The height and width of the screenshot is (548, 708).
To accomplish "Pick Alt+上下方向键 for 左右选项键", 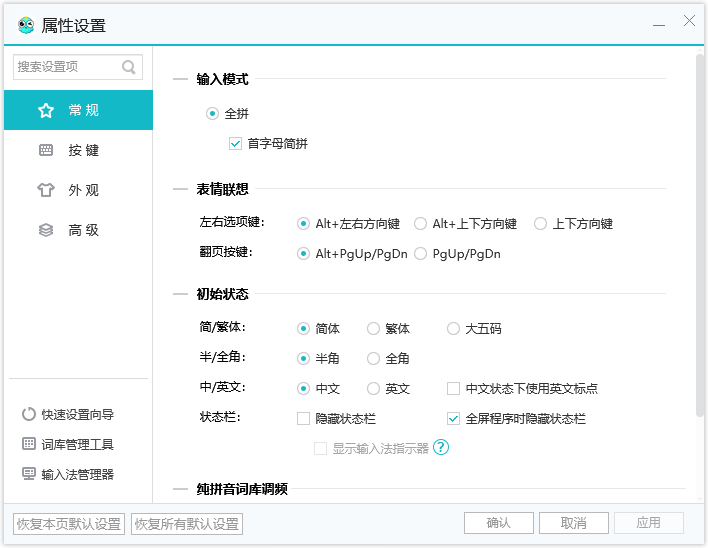I will [x=421, y=224].
